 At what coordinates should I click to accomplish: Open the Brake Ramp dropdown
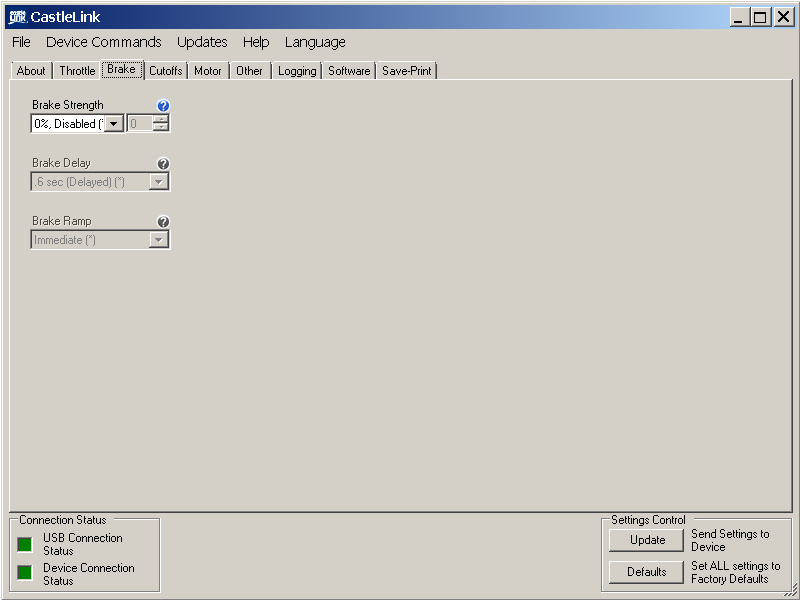[158, 240]
